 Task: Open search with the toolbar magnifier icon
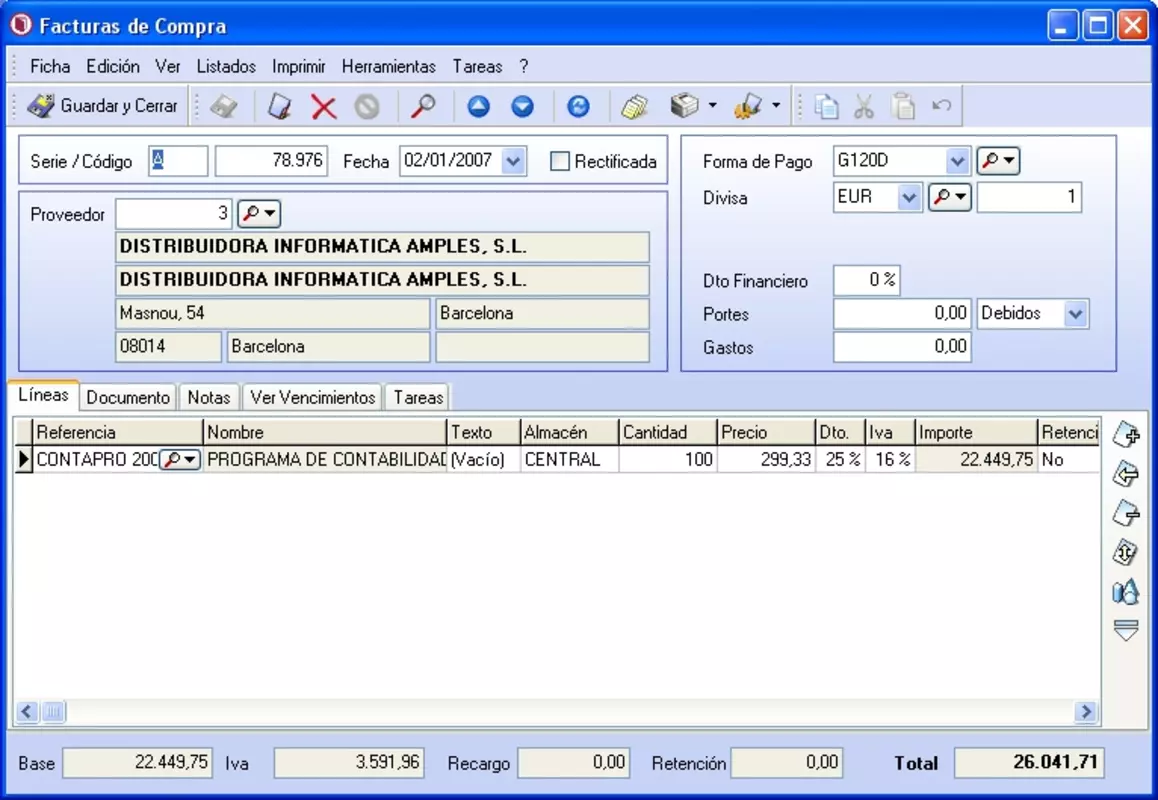pos(422,106)
